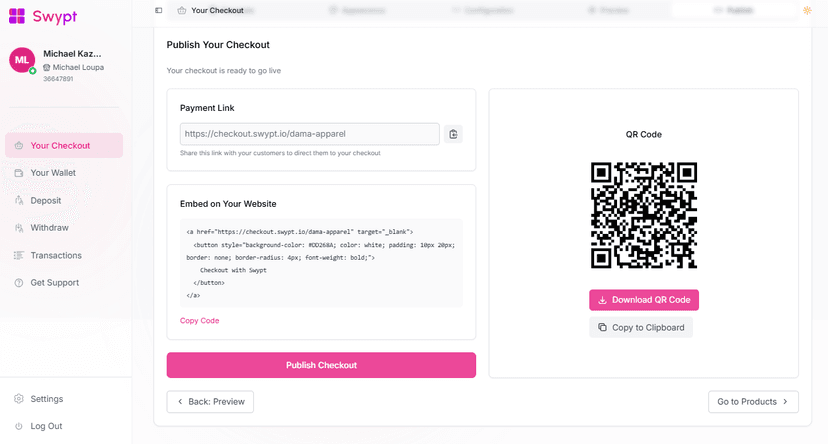Click the theme toggle sun icon
This screenshot has width=828, height=444.
(x=808, y=10)
